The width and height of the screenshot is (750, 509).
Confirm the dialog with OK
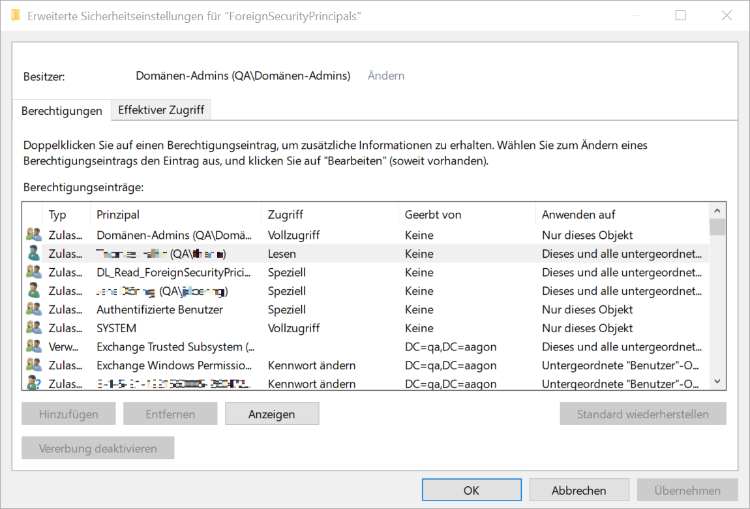coord(471,490)
